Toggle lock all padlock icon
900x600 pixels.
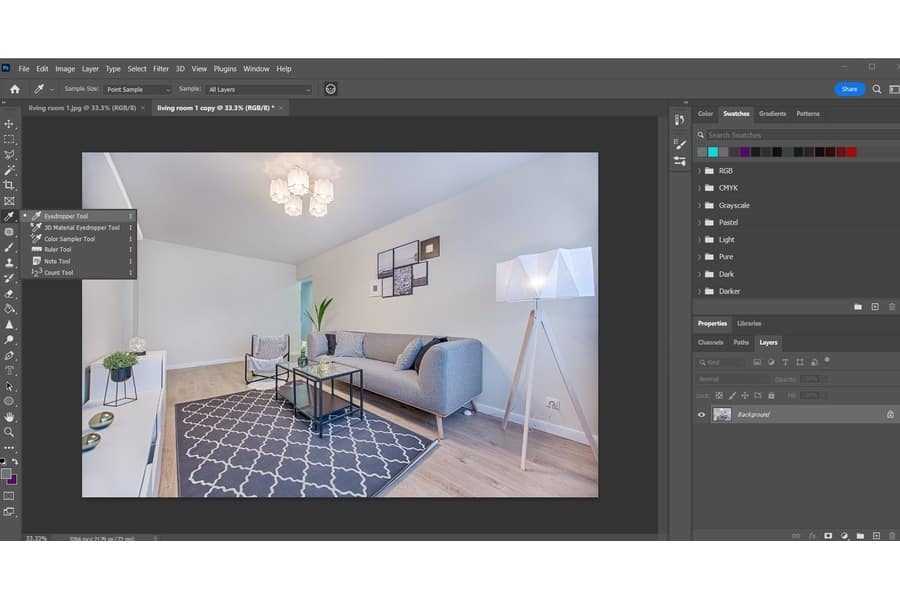point(771,396)
